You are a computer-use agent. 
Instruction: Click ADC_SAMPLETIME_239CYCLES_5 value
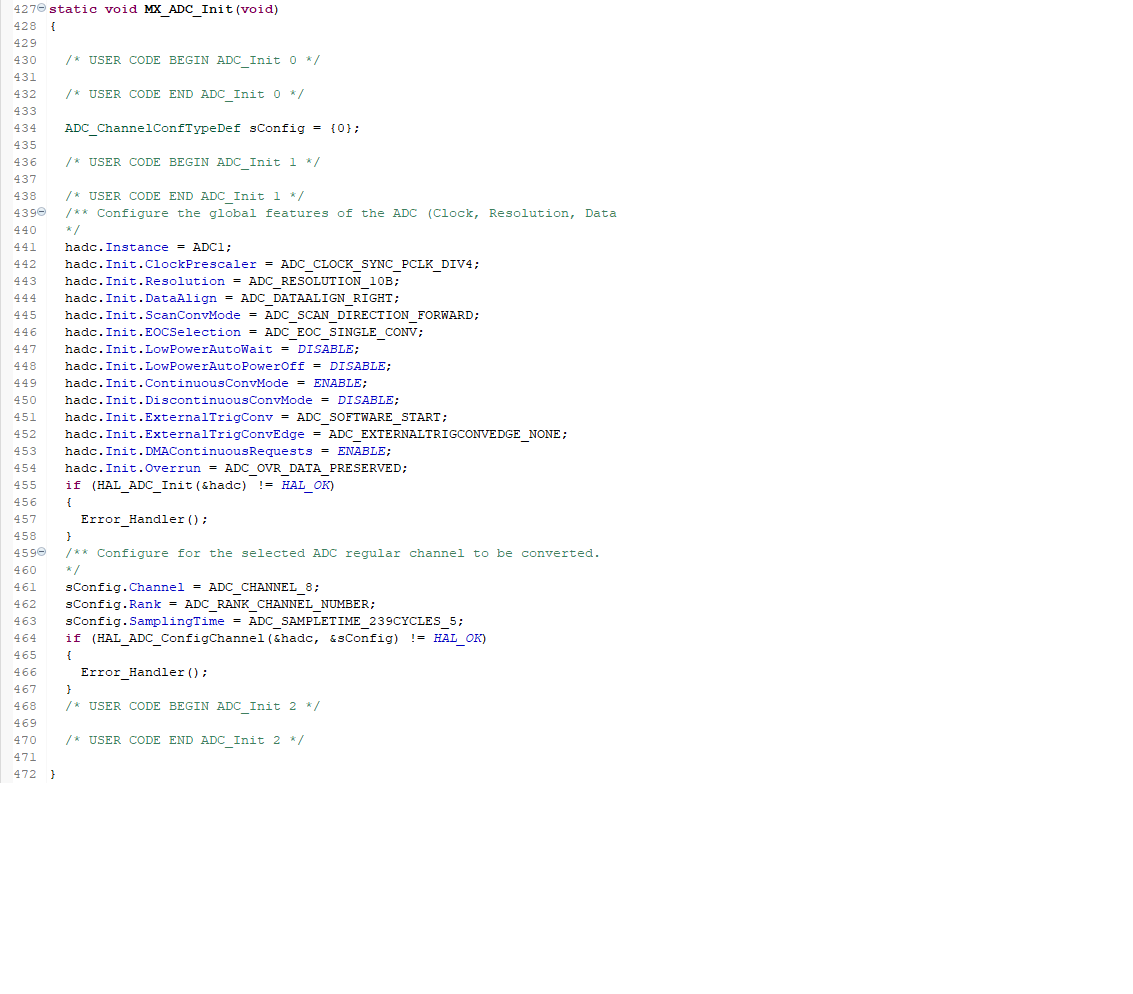(354, 621)
